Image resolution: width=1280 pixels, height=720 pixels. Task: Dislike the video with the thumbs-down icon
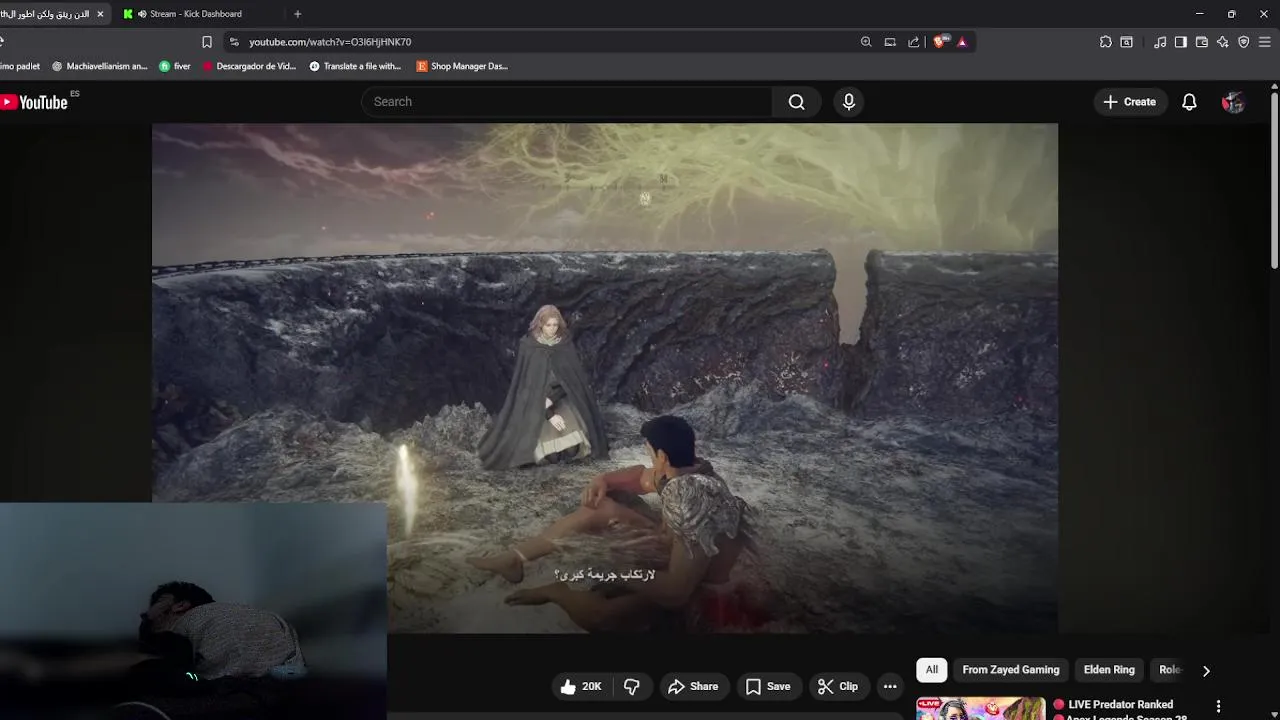(632, 686)
